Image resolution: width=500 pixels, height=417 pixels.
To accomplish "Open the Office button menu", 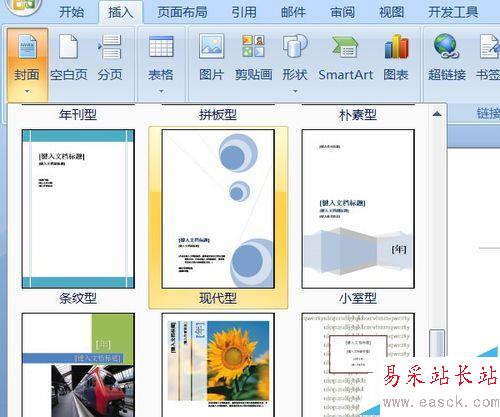I will click(x=23, y=7).
